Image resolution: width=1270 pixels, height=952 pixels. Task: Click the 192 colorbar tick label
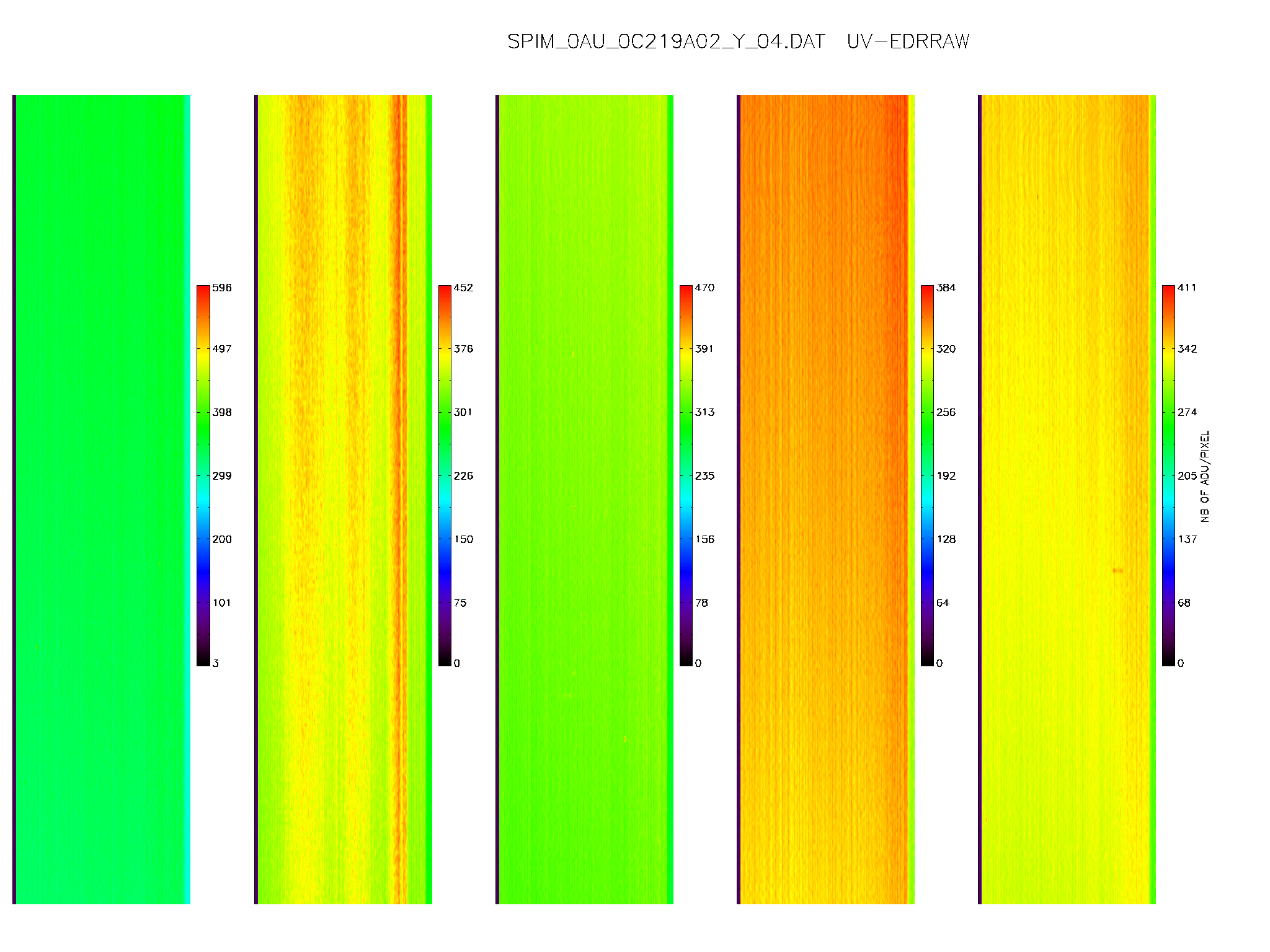click(946, 476)
